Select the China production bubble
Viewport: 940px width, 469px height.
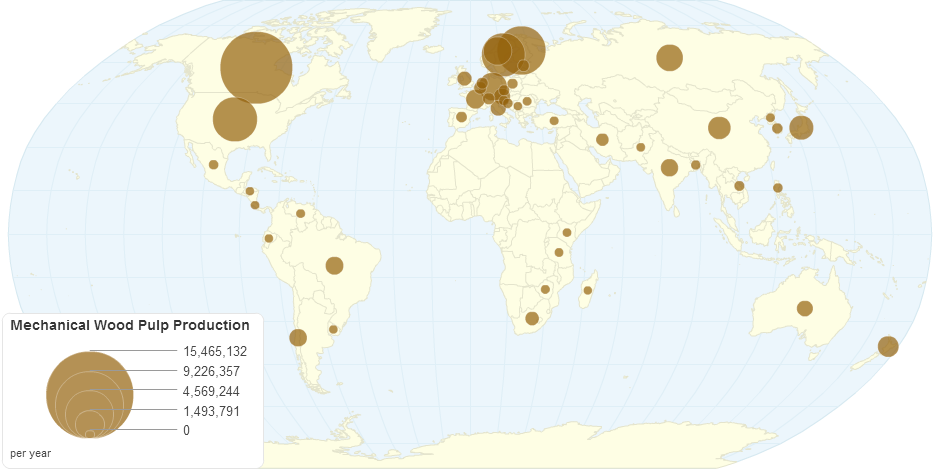pos(719,127)
